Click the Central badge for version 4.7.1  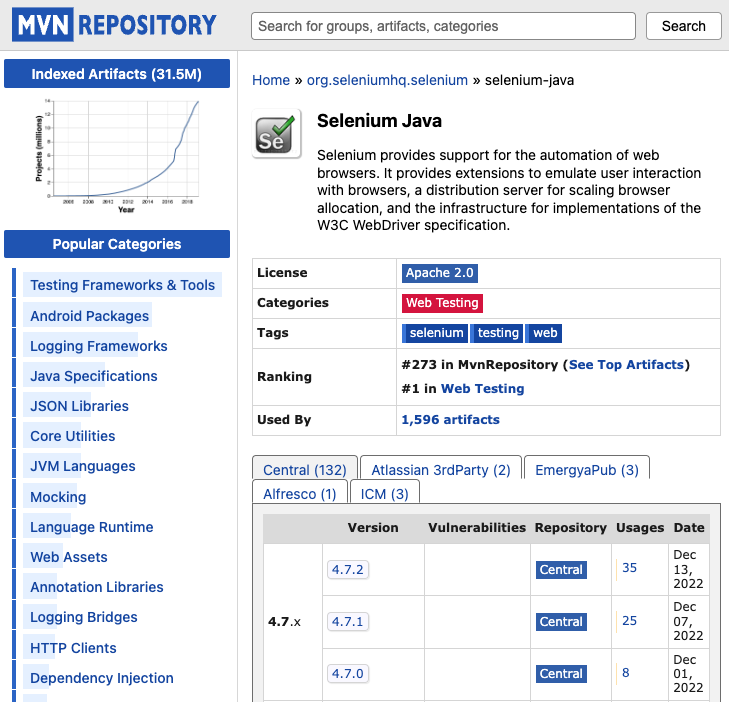click(x=561, y=622)
